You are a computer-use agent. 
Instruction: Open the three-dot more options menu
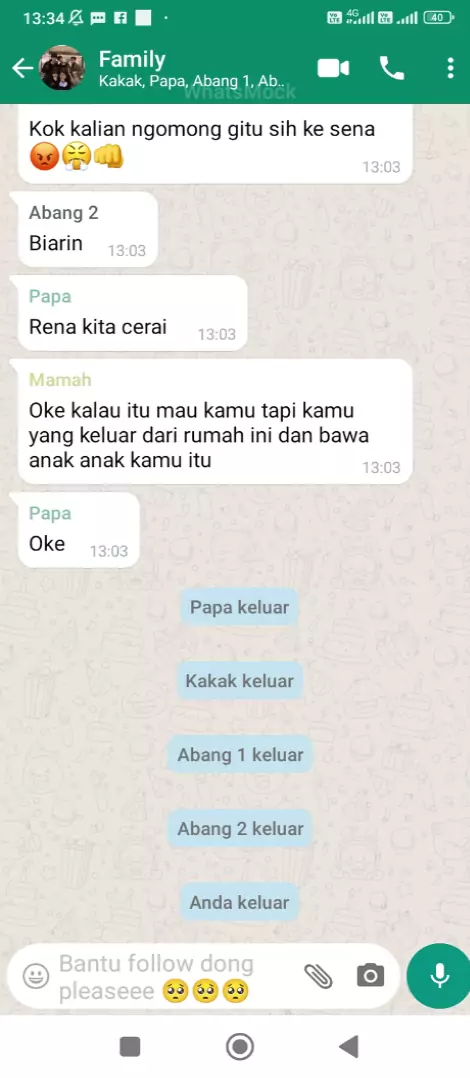[450, 68]
